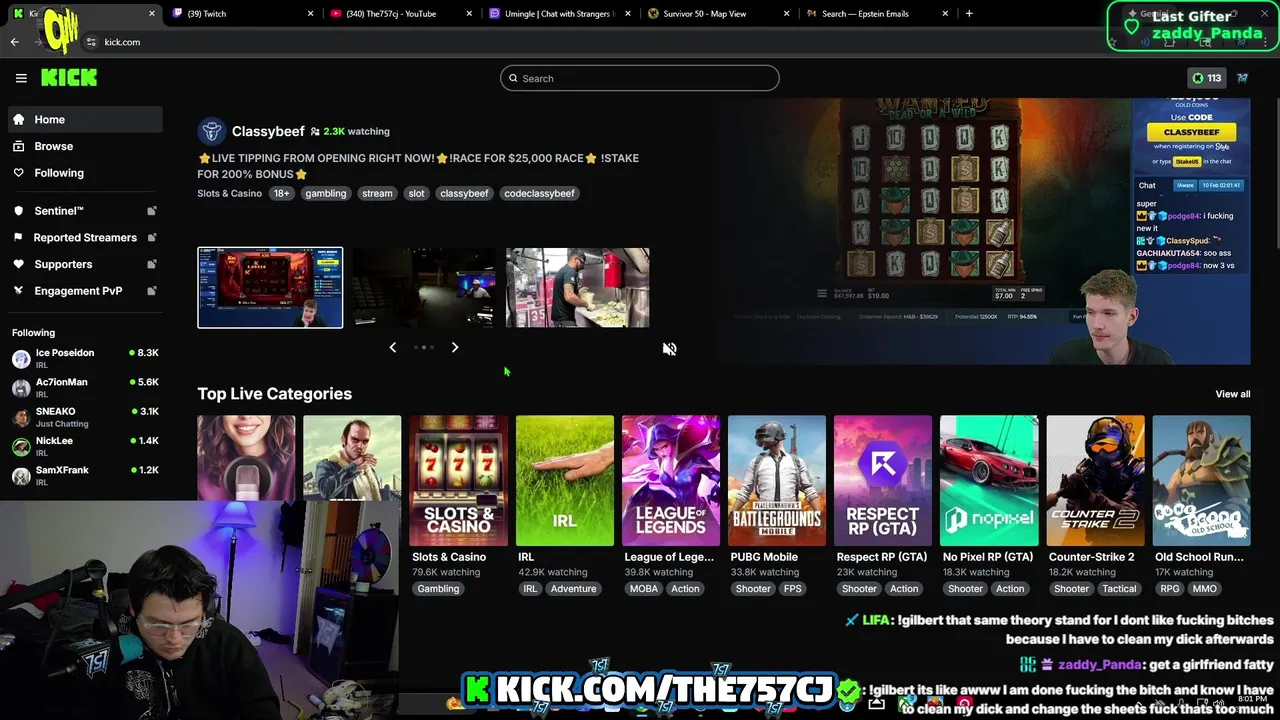Open Ac7ionMan in Following list

(85, 388)
